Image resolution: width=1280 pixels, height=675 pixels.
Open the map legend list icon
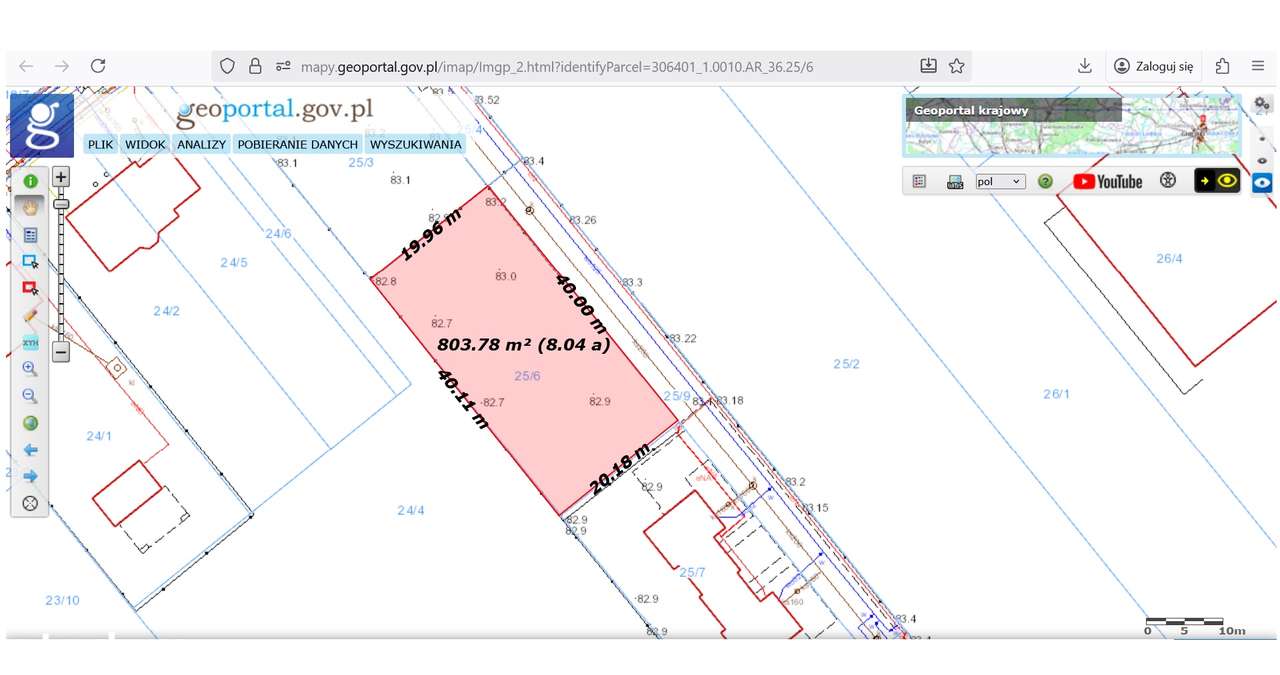919,182
